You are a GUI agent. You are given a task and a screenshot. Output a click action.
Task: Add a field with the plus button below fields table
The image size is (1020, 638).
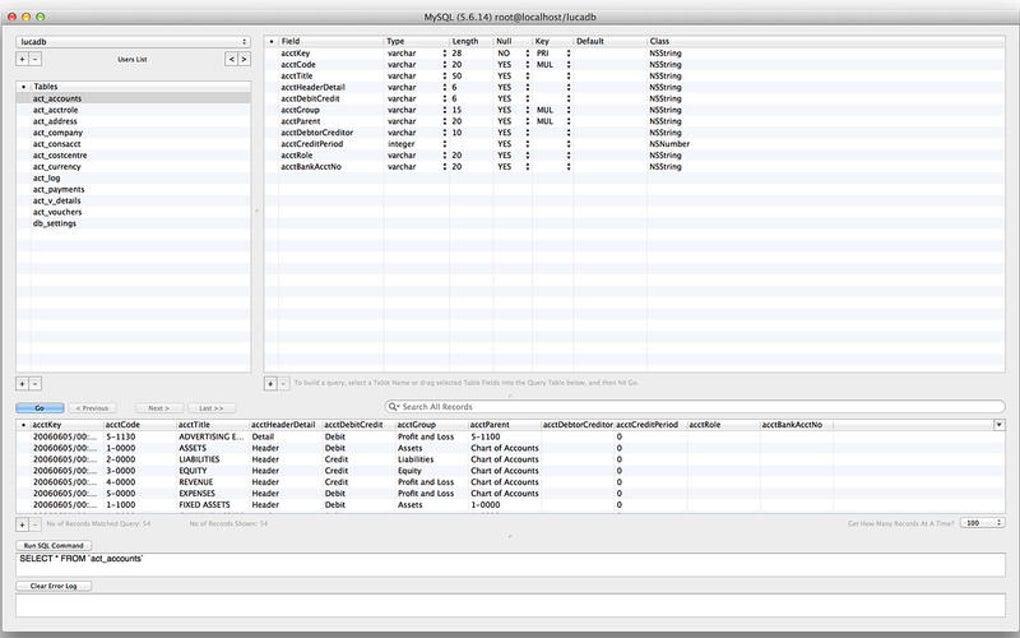[x=270, y=384]
